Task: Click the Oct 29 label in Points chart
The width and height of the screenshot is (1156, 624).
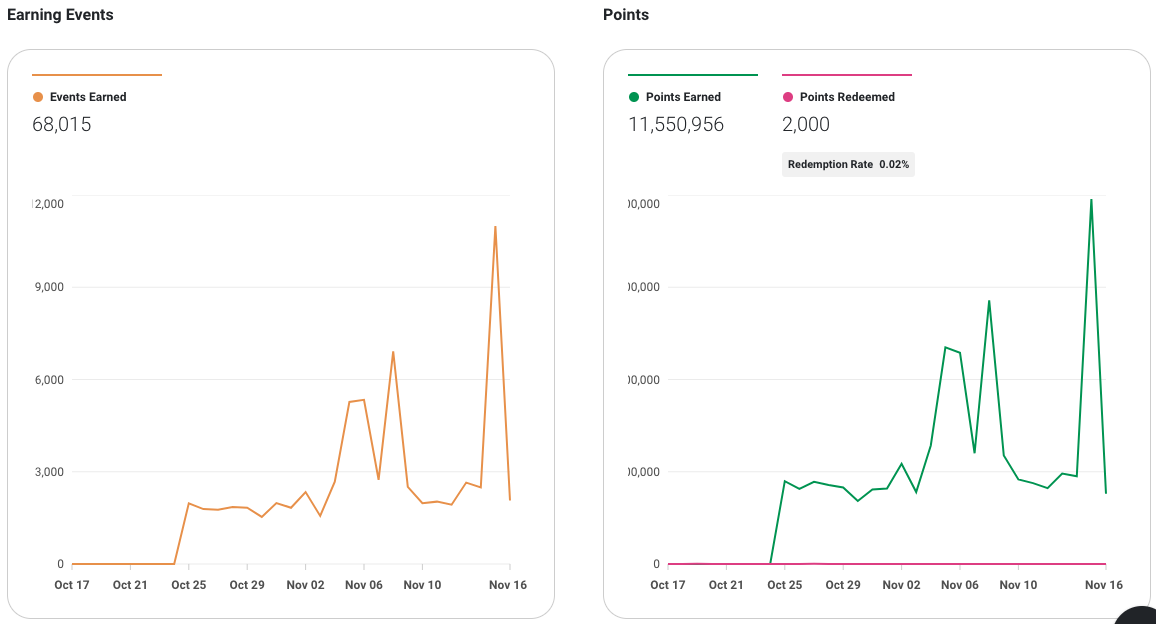Action: [843, 585]
